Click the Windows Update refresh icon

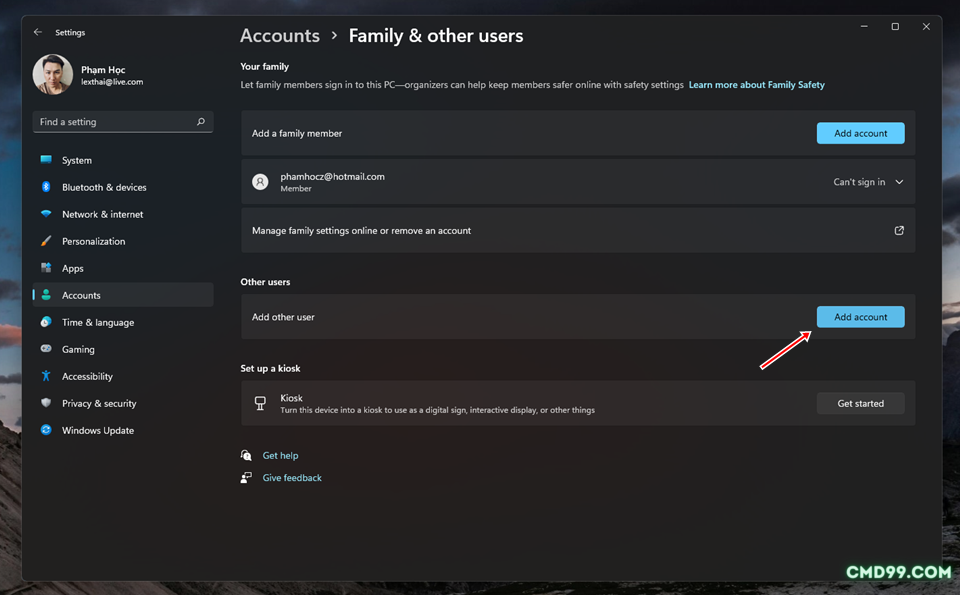pyautogui.click(x=46, y=430)
